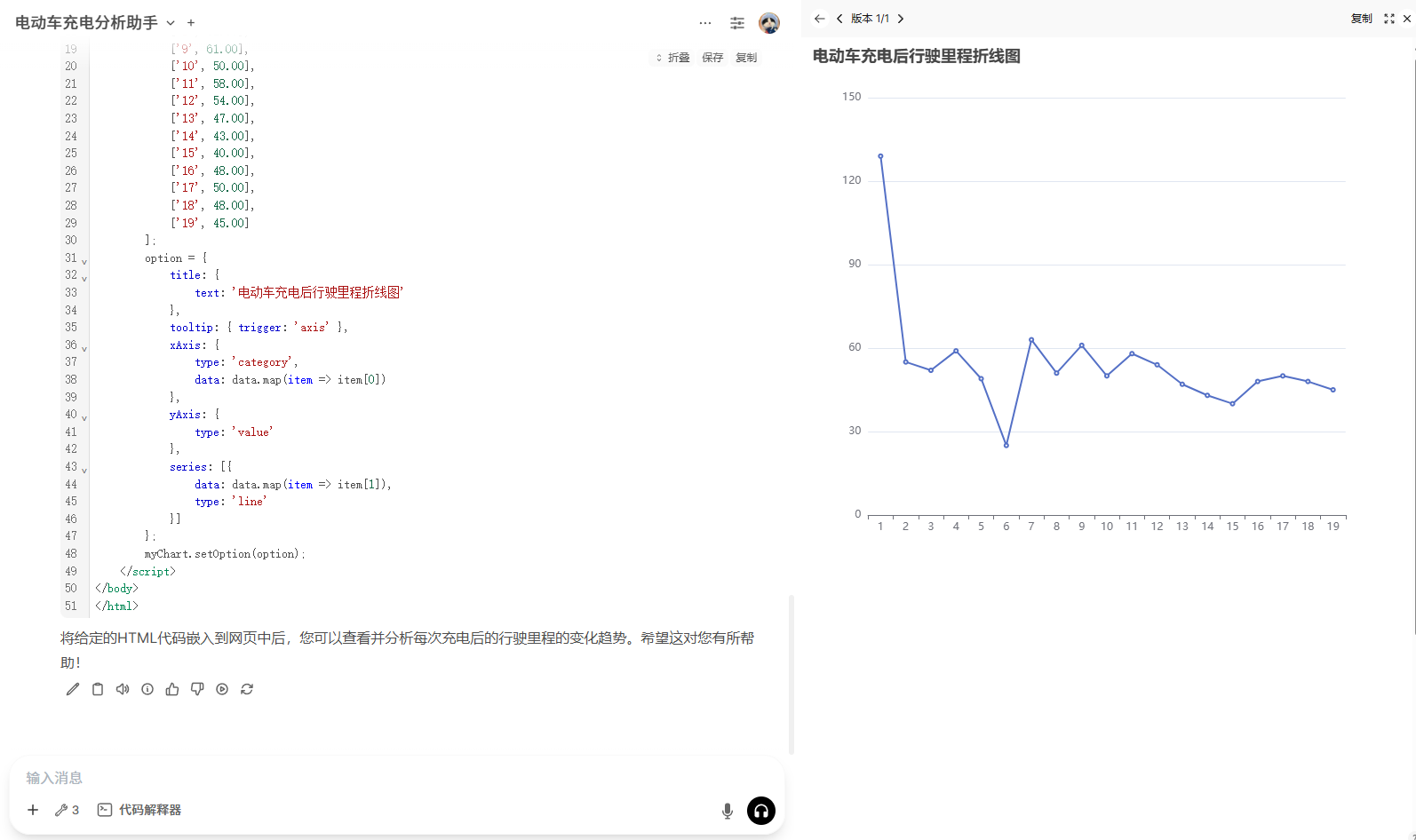
Task: Open the assistant name dropdown chevron
Action: click(171, 23)
